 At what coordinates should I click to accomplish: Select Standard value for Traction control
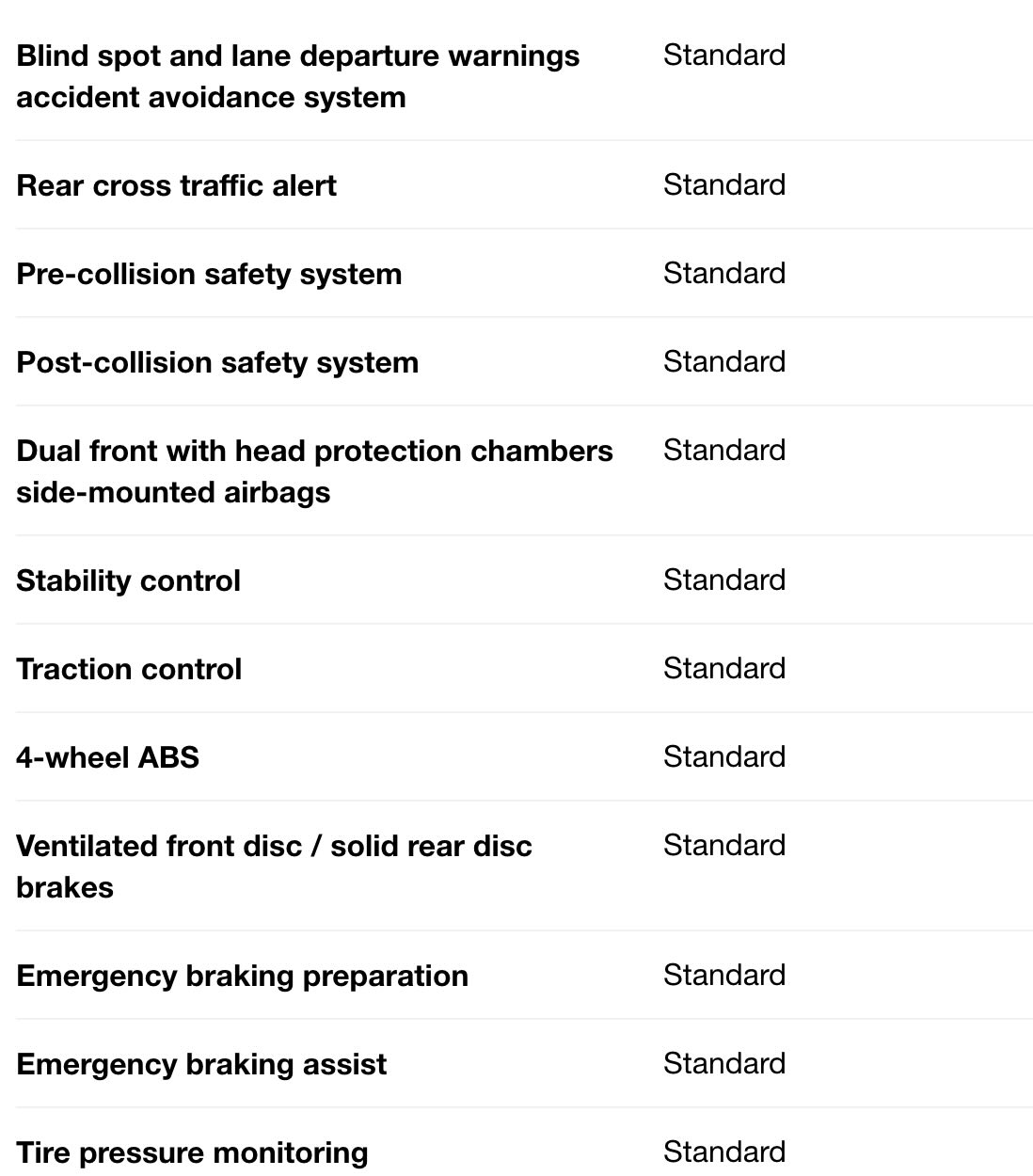pyautogui.click(x=723, y=668)
